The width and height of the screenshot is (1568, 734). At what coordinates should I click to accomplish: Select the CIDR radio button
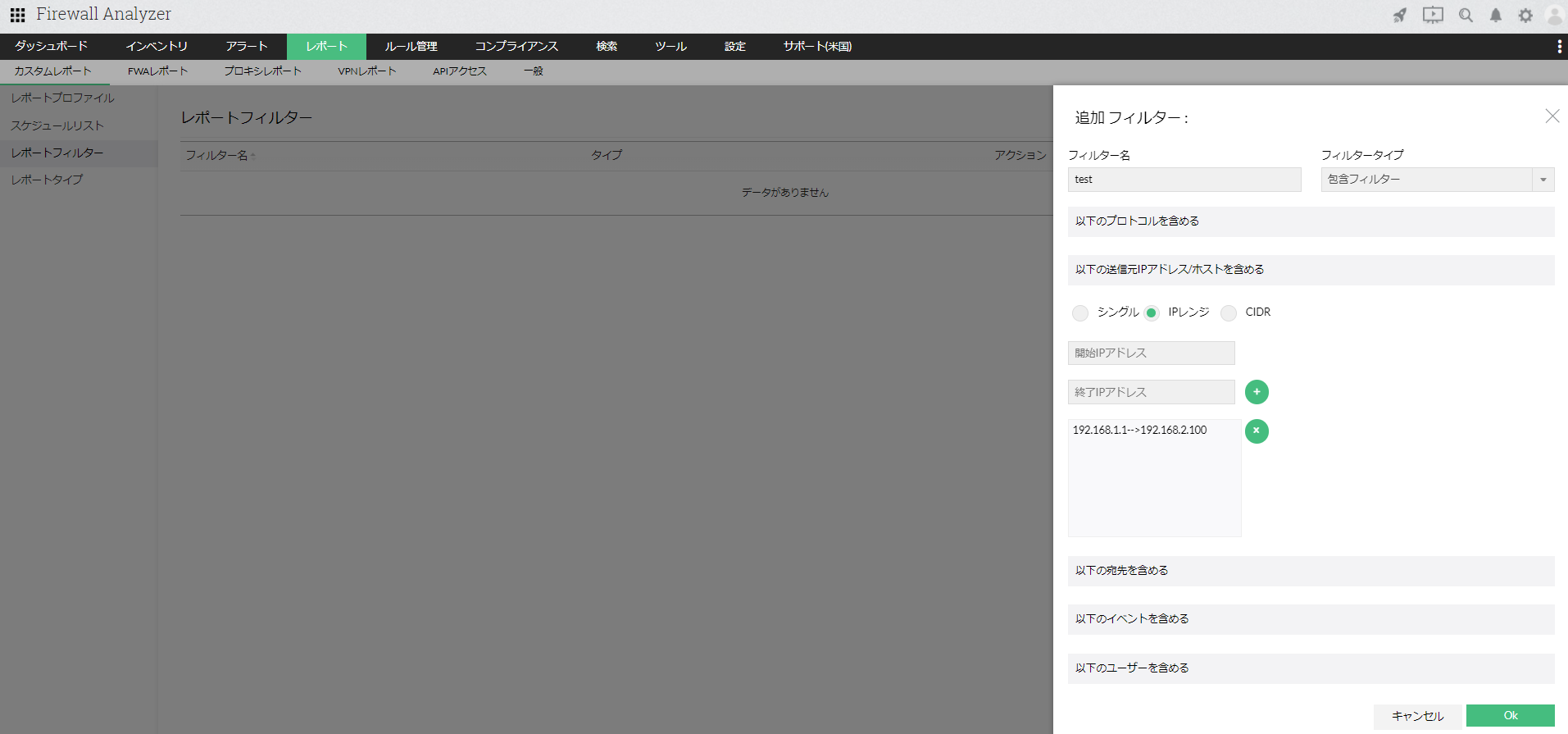pyautogui.click(x=1229, y=312)
